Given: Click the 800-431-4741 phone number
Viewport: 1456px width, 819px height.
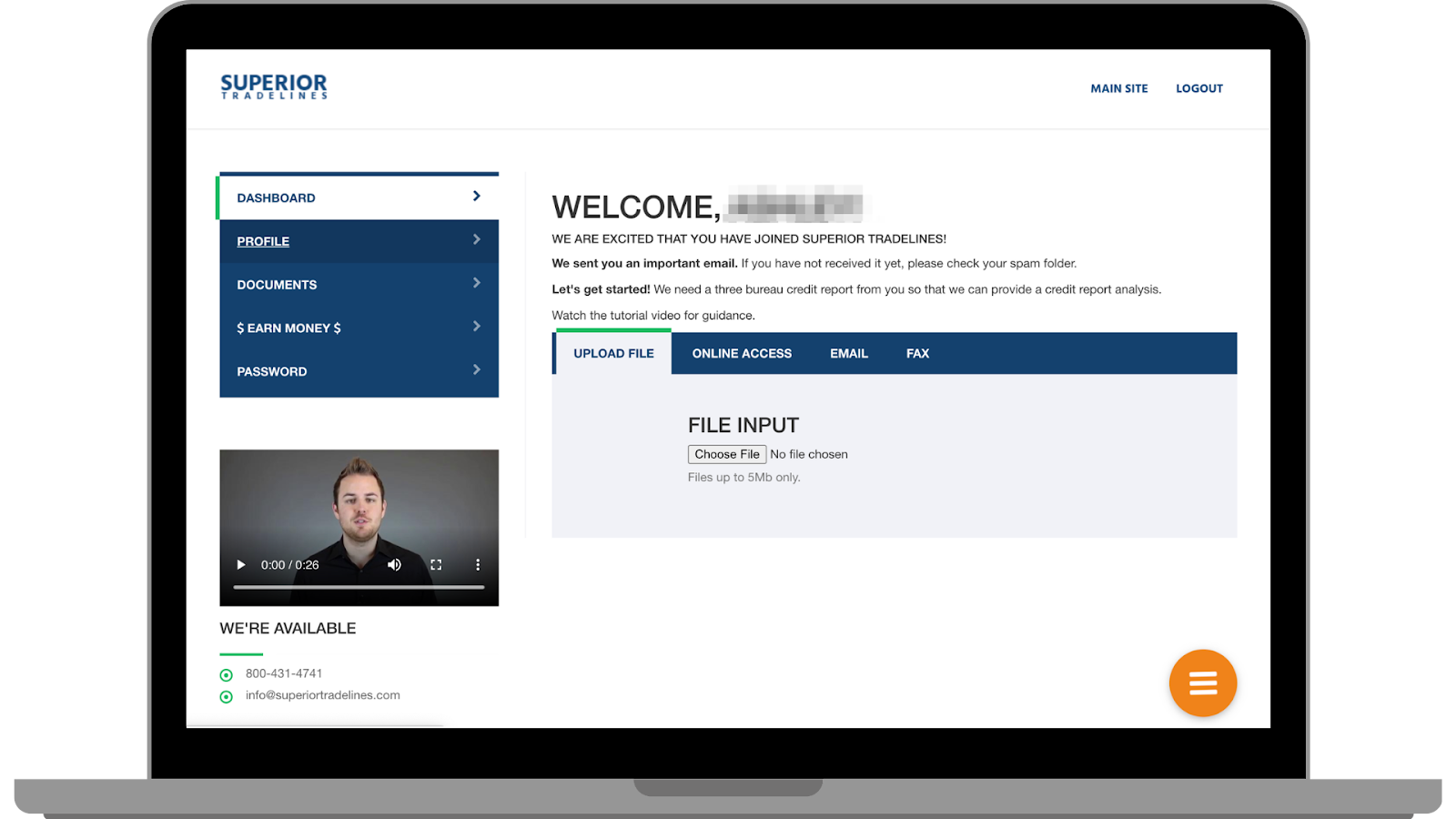Looking at the screenshot, I should 284,673.
